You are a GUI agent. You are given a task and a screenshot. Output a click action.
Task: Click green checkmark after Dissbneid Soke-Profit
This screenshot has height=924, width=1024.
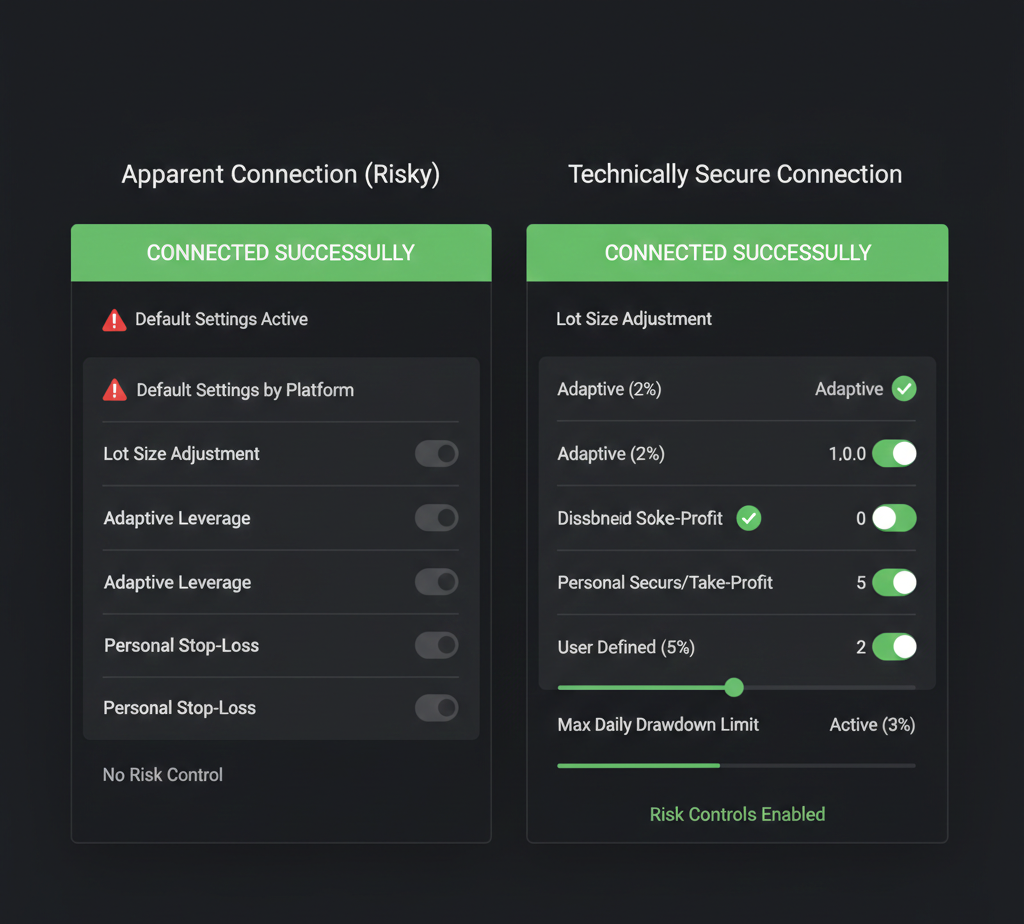749,518
